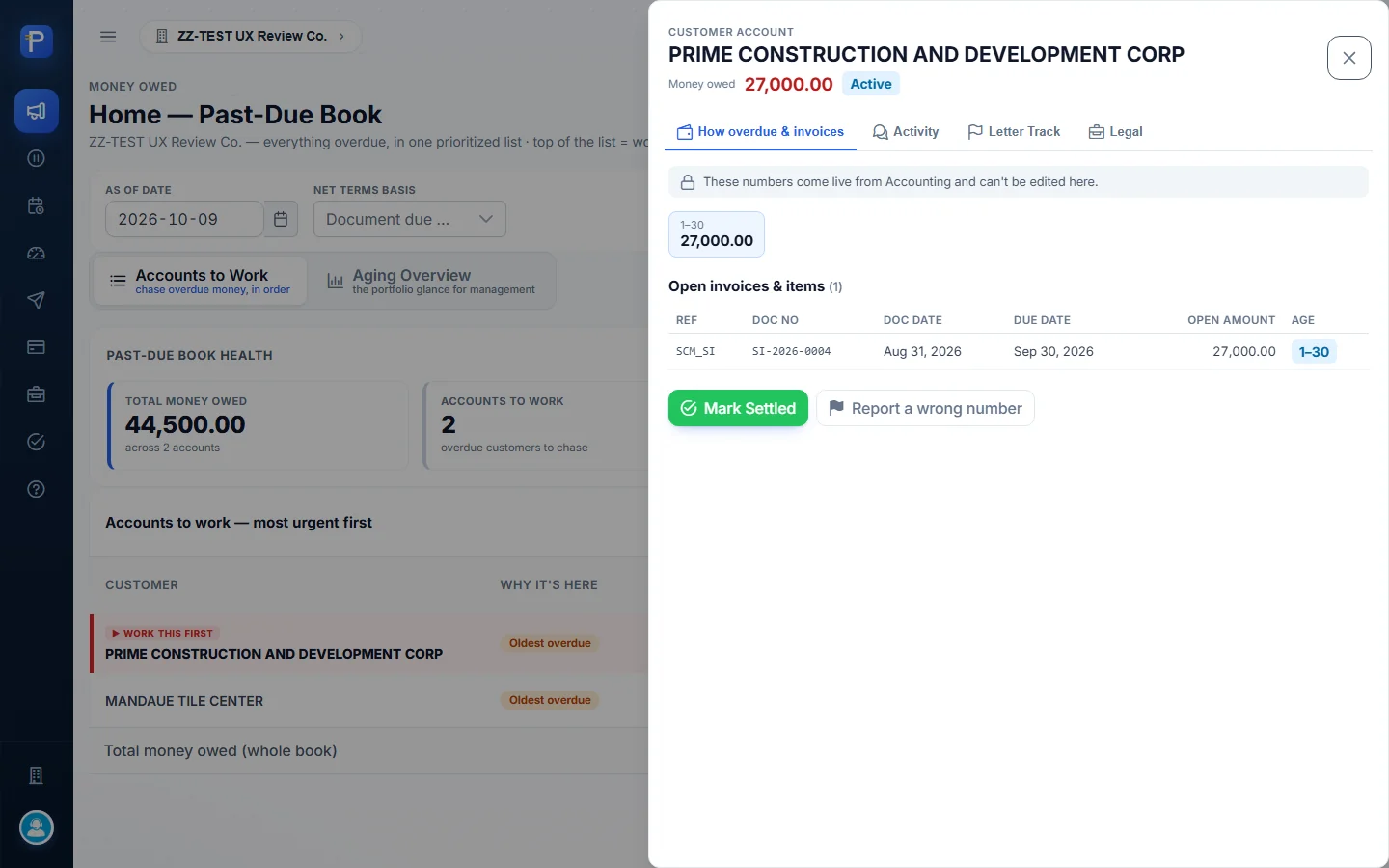Open the MANDAUE TILE CENTER account row
Image resolution: width=1389 pixels, height=868 pixels.
coord(370,701)
